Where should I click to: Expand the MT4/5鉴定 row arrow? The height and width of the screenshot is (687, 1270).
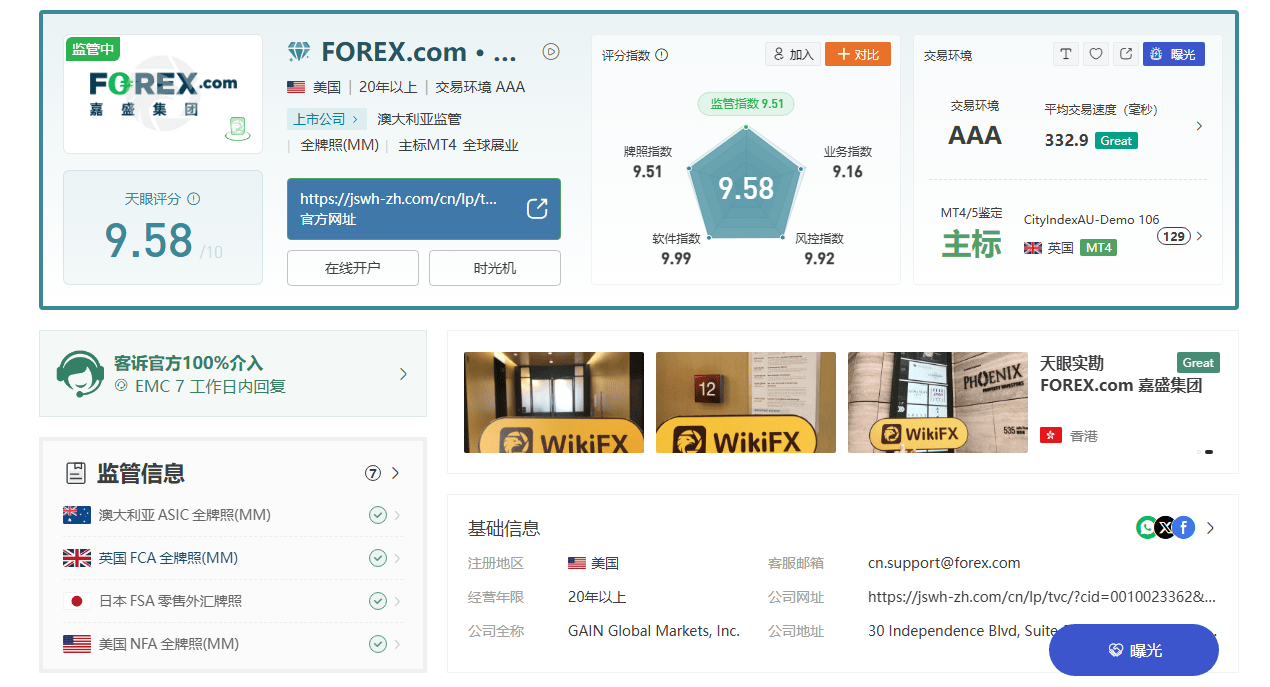(1199, 237)
